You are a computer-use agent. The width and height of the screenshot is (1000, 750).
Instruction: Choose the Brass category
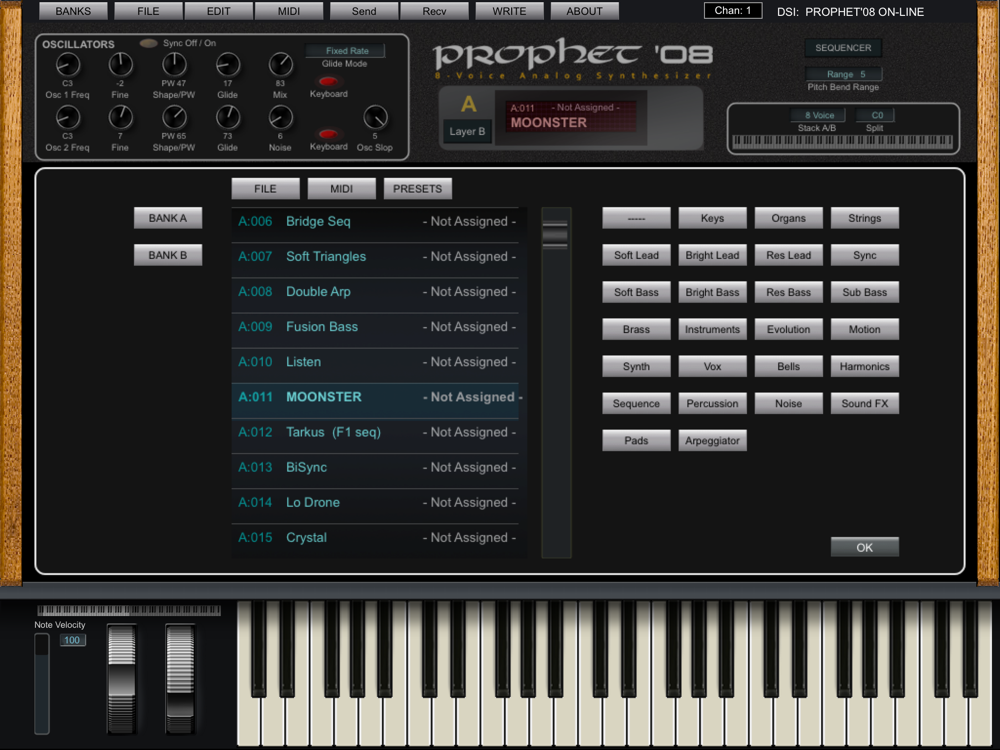tap(636, 329)
